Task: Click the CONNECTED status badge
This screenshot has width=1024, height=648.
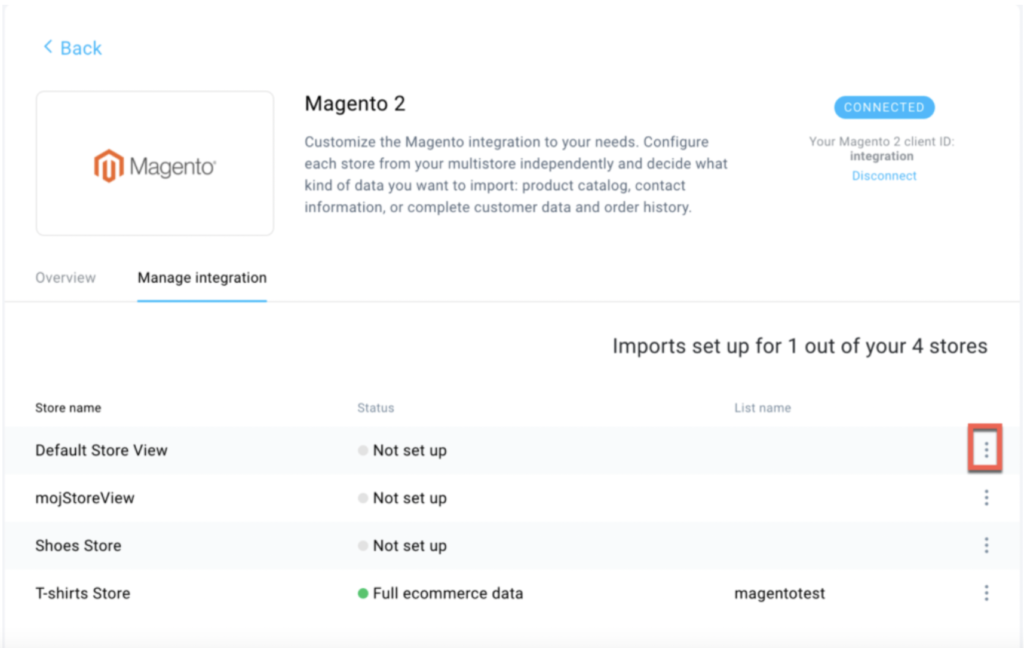Action: point(884,107)
